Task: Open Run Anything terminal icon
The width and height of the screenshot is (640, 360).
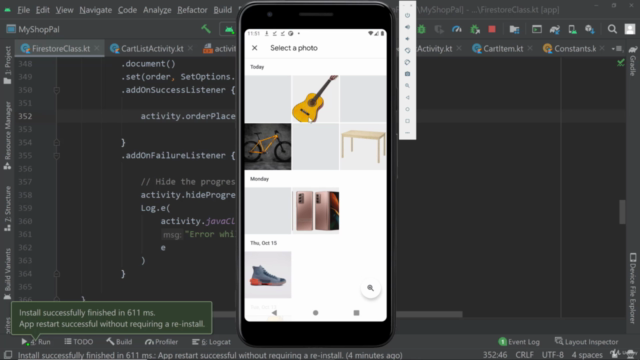Action: [537, 29]
